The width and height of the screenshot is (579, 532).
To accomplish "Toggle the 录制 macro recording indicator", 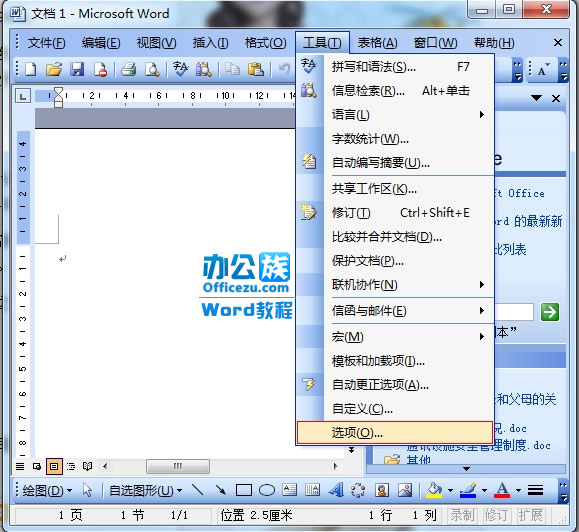I will click(x=462, y=515).
